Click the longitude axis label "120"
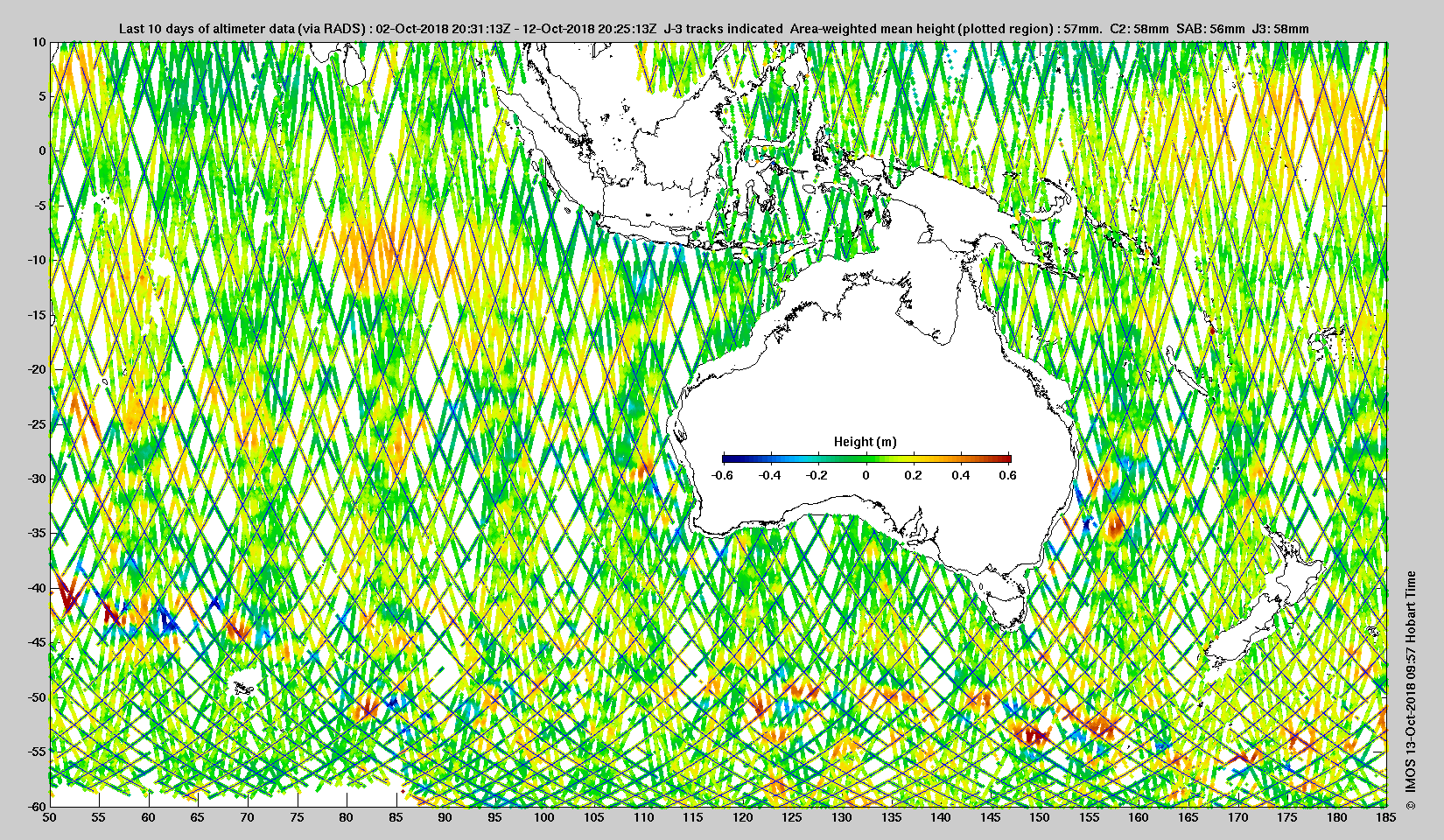Image resolution: width=1444 pixels, height=840 pixels. point(743,818)
